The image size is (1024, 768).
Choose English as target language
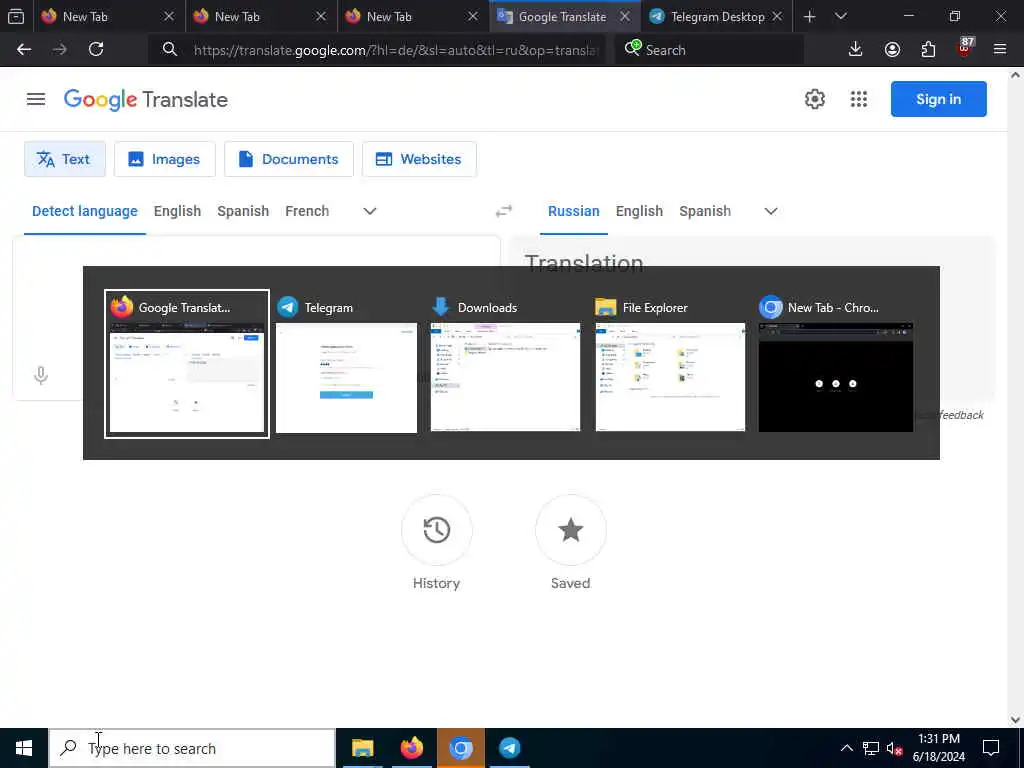pyautogui.click(x=639, y=211)
